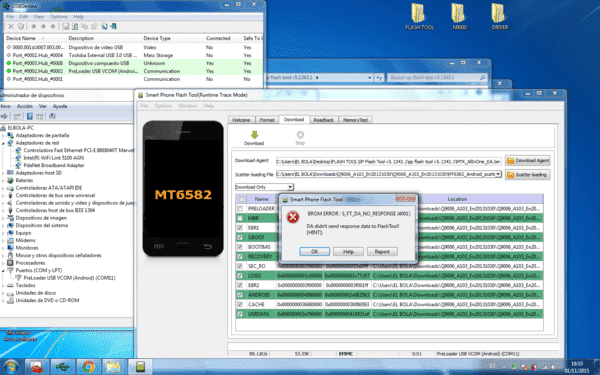This screenshot has height=375, width=600.
Task: Click the save icon in USBDeview toolbar
Action: 65,26
